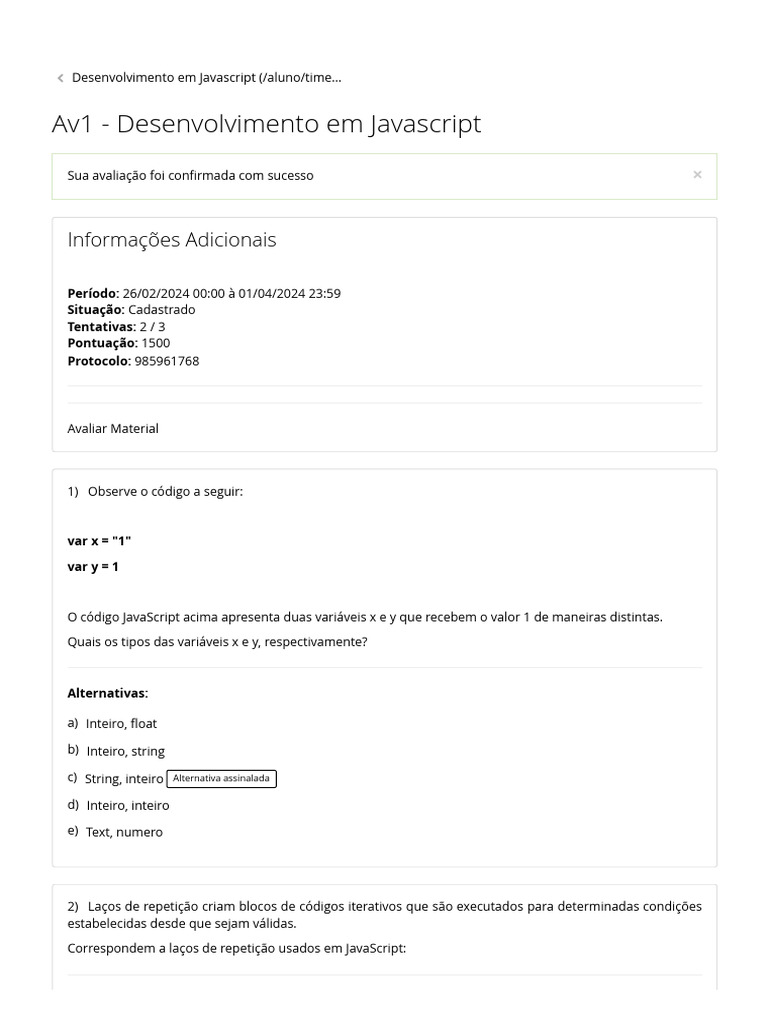
Task: Click the page title Av1 heading
Action: [266, 124]
